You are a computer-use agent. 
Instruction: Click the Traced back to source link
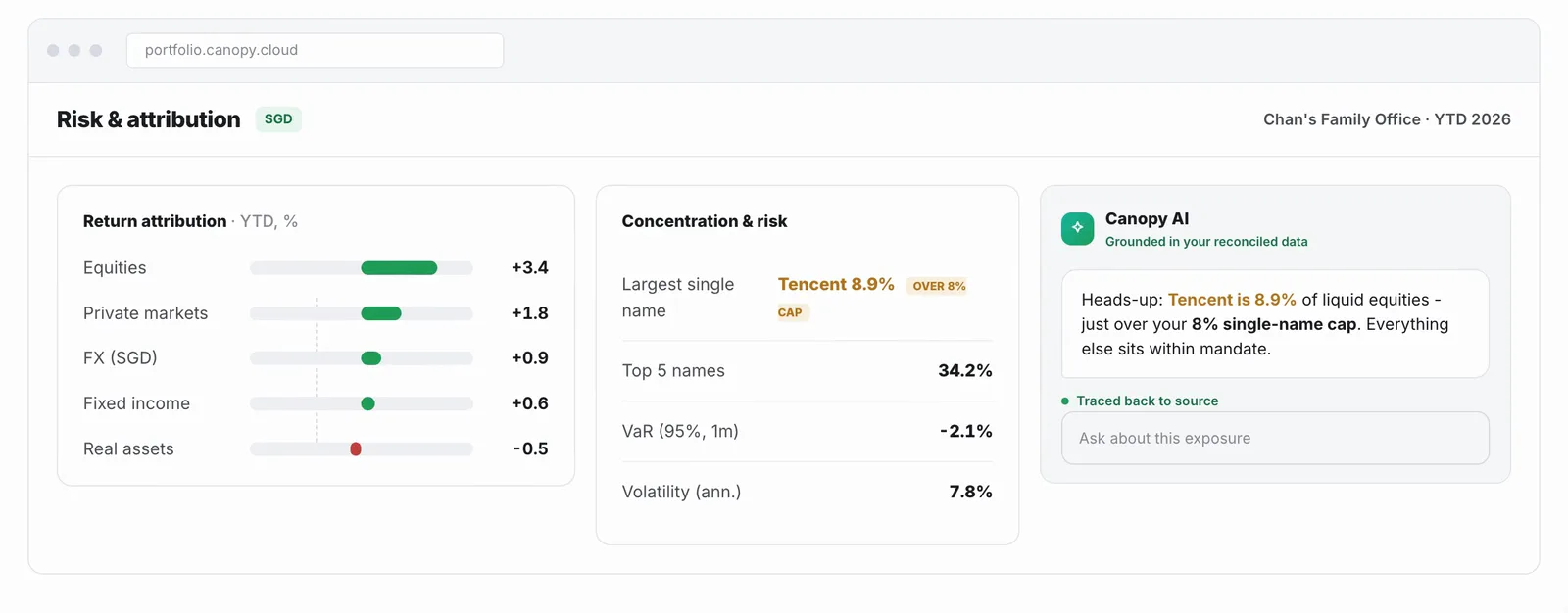pyautogui.click(x=1148, y=401)
